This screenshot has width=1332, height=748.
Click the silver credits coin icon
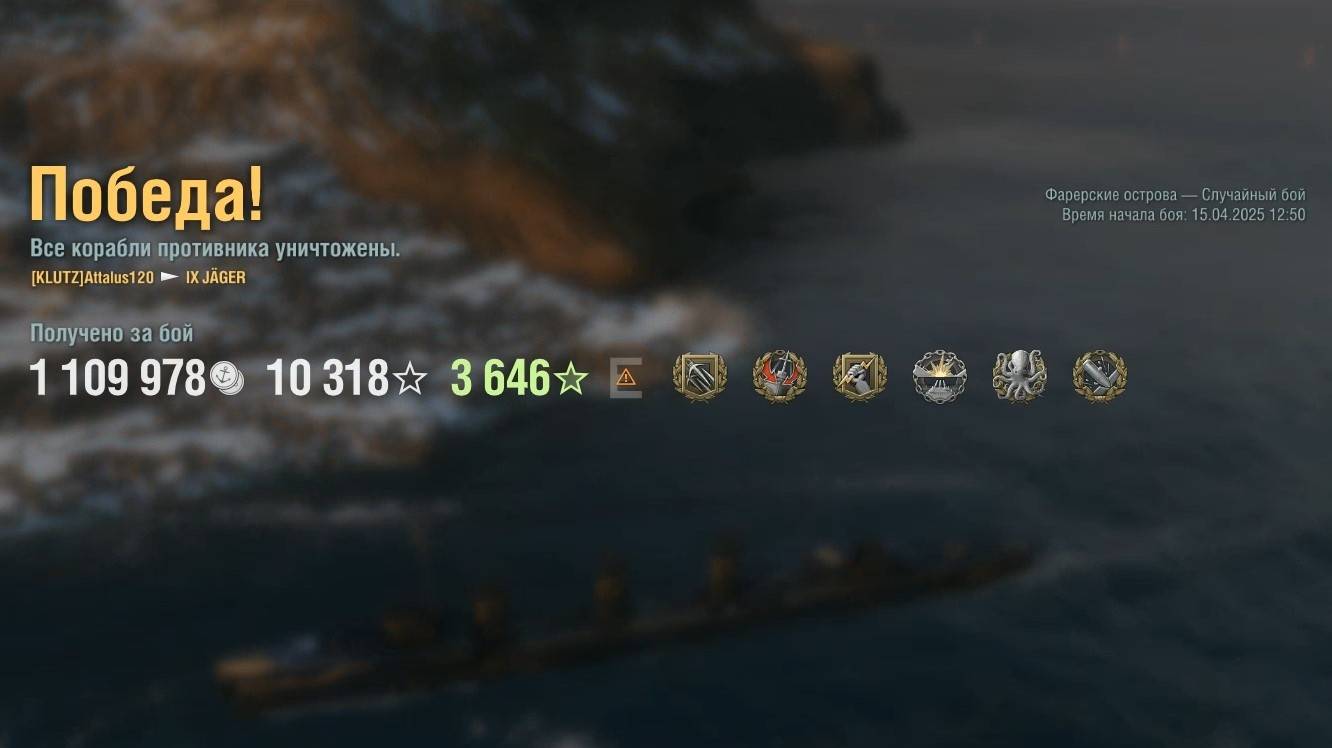(x=228, y=378)
